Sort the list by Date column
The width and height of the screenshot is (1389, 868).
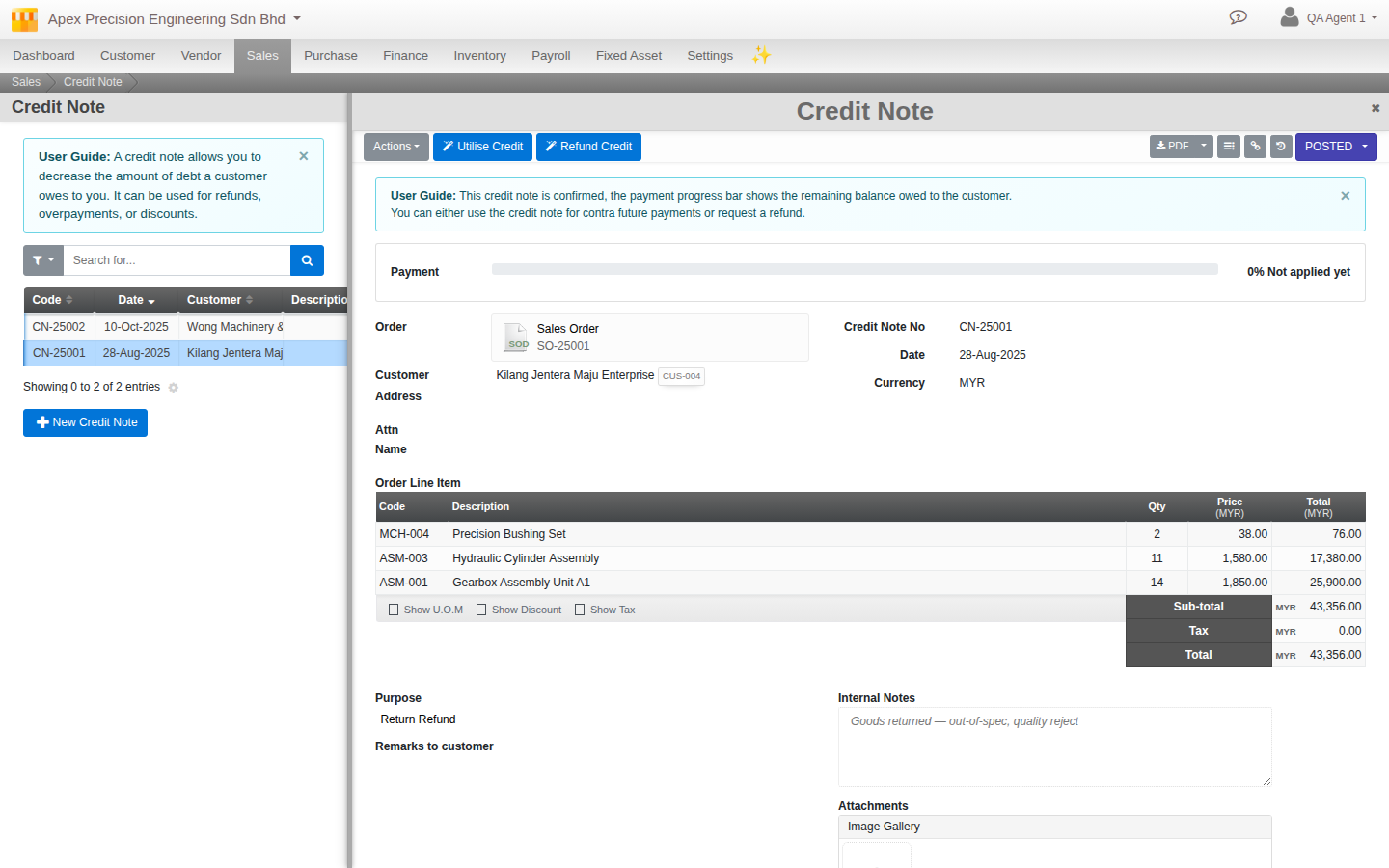point(136,300)
